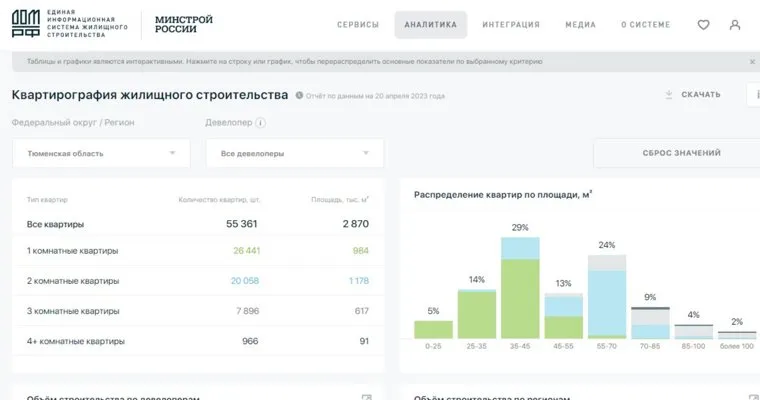The height and width of the screenshot is (400, 760).
Task: Go to the Медиа section
Action: tap(580, 25)
